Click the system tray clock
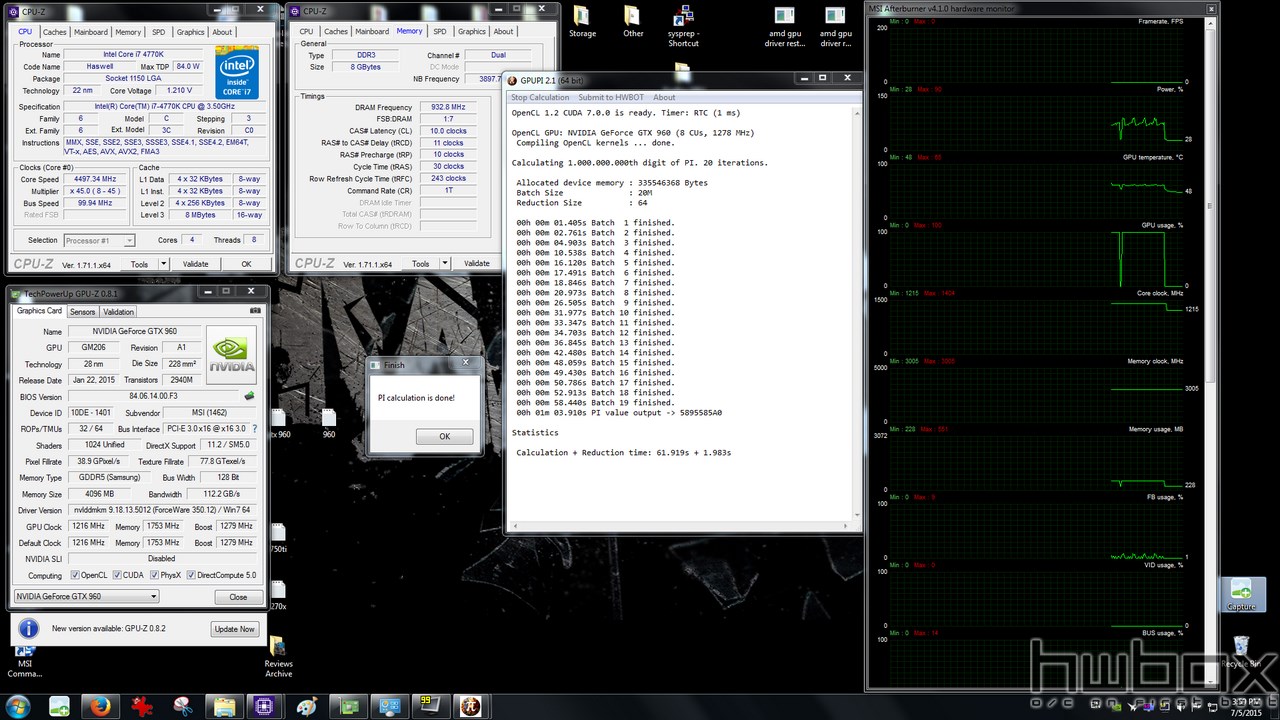The width and height of the screenshot is (1280, 720). 1244,706
